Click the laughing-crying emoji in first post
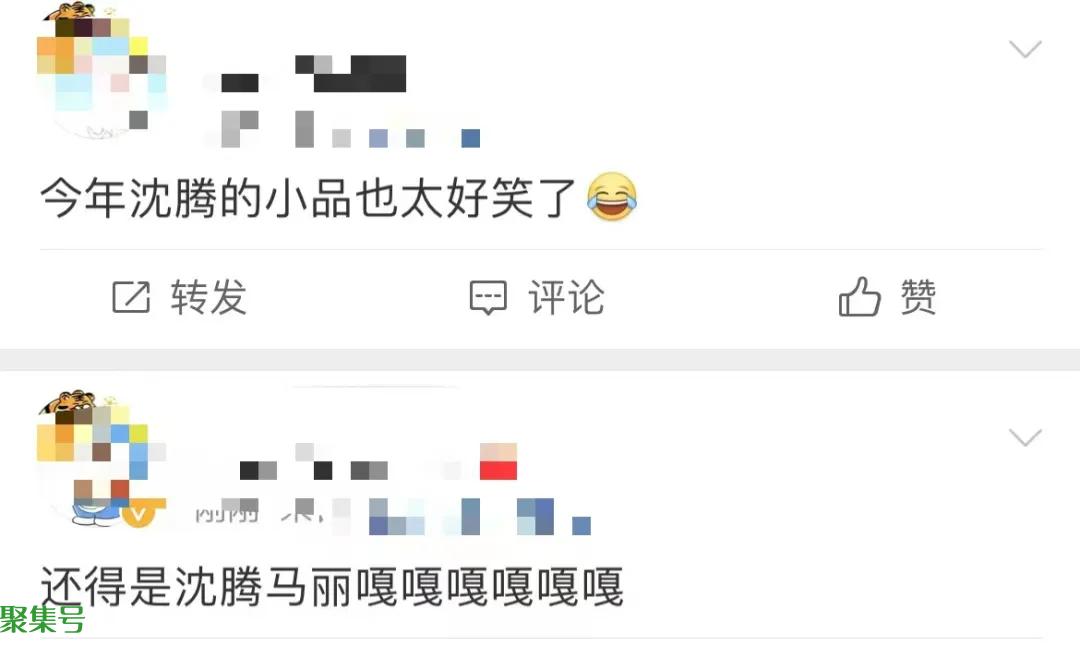Image resolution: width=1080 pixels, height=645 pixels. point(612,197)
